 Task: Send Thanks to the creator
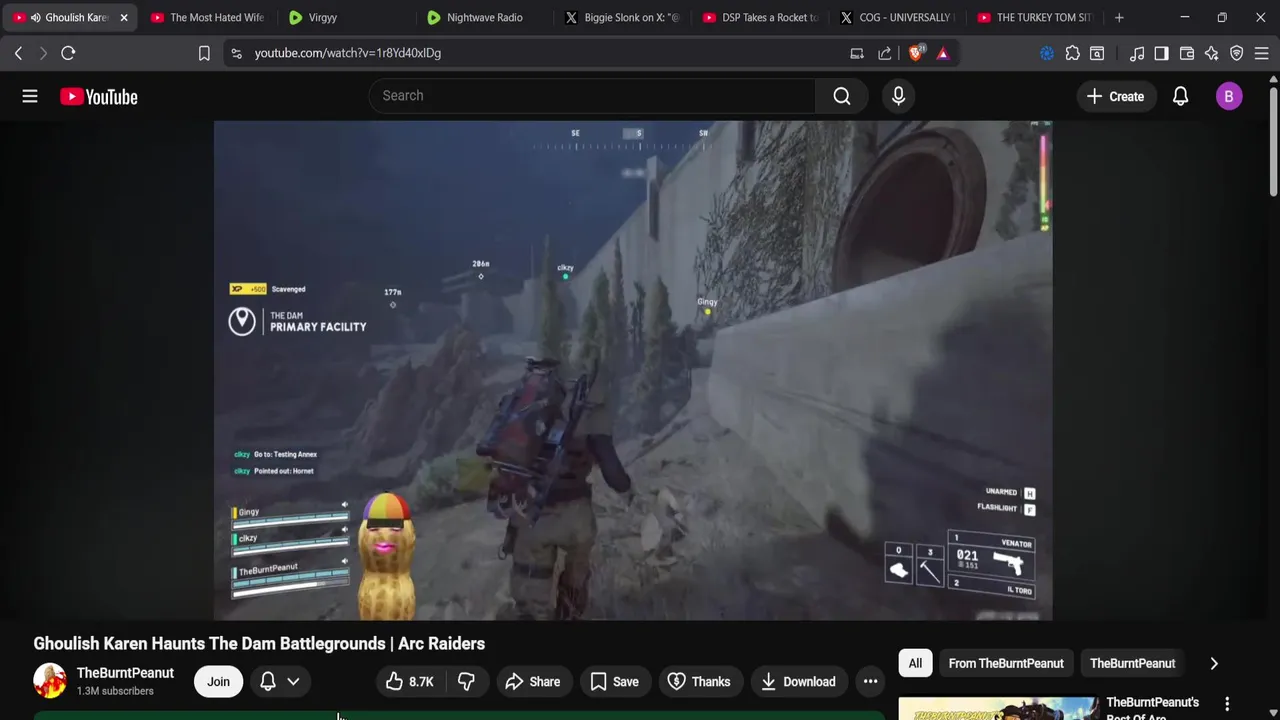point(699,681)
